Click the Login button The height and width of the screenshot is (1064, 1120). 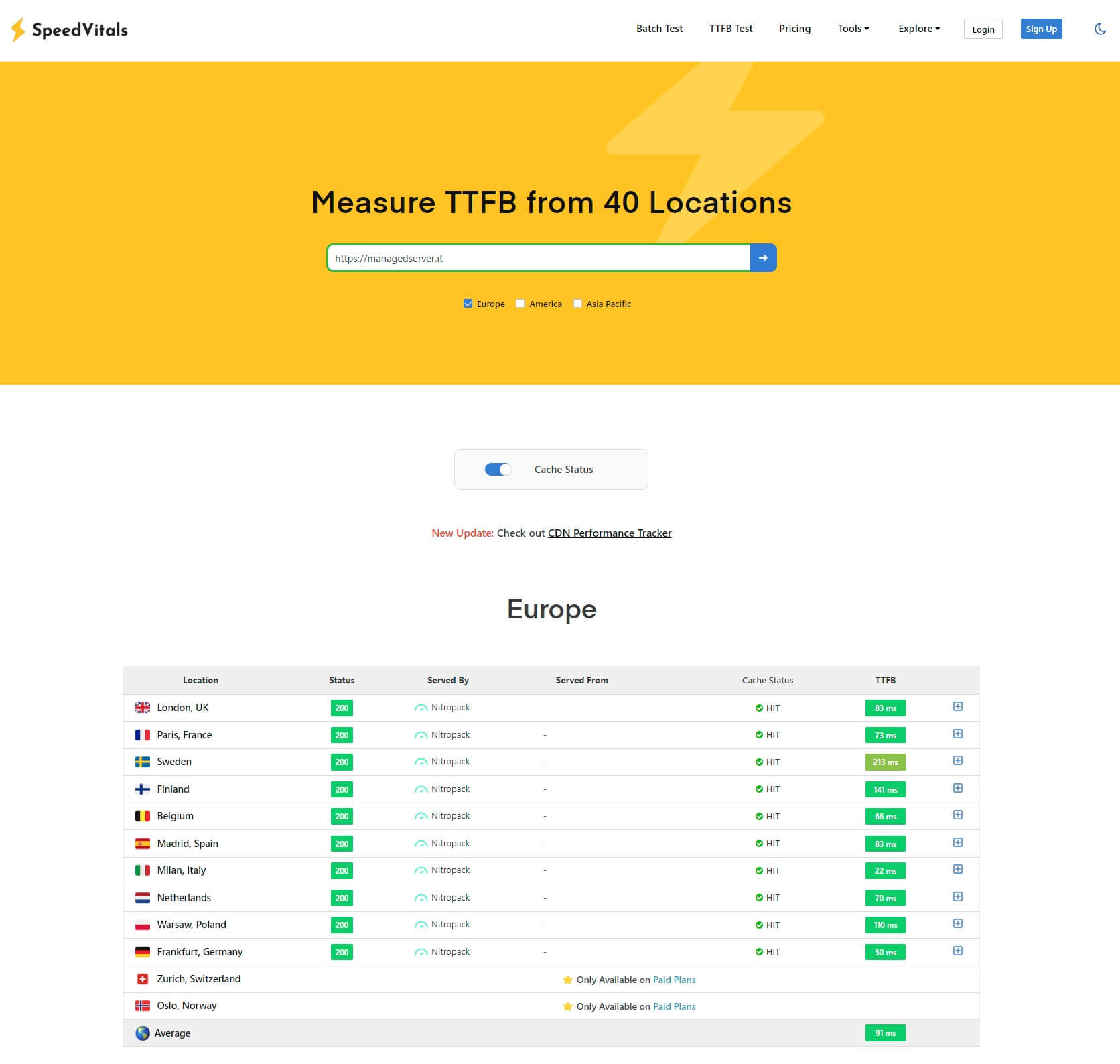tap(983, 29)
